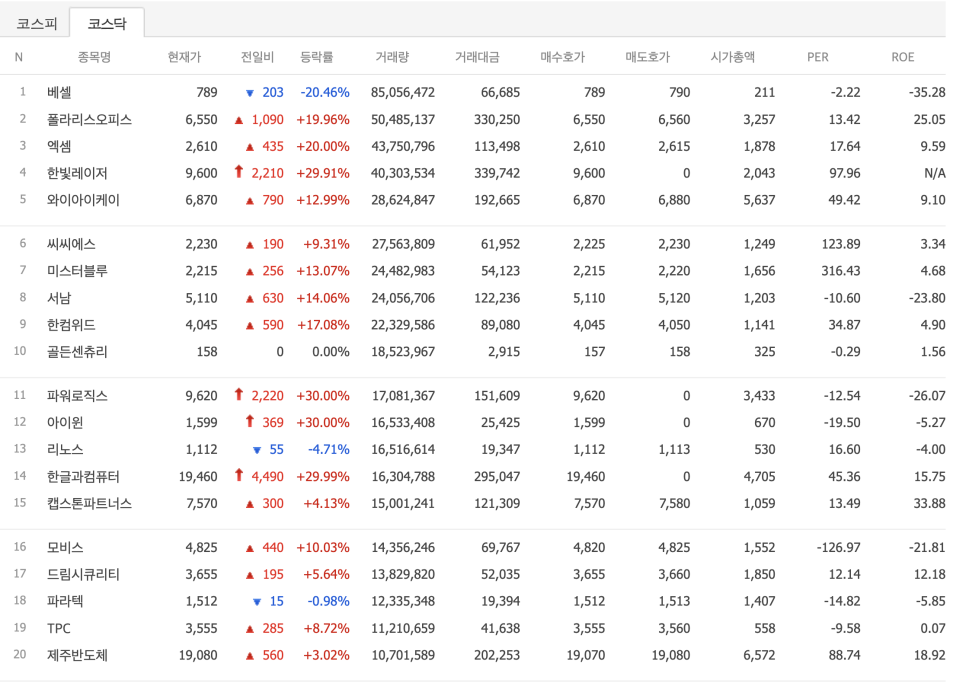Click the 미스터블루 stock name
Viewport: 966px width, 683px height.
[x=77, y=271]
